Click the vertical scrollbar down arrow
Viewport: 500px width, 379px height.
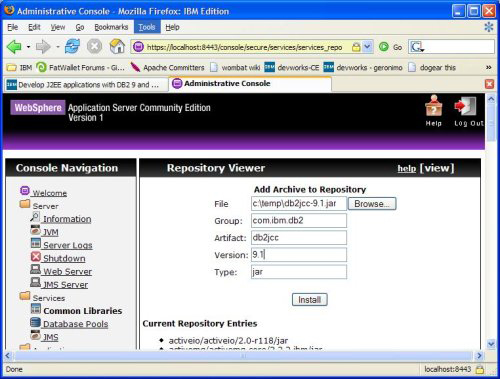[x=491, y=343]
